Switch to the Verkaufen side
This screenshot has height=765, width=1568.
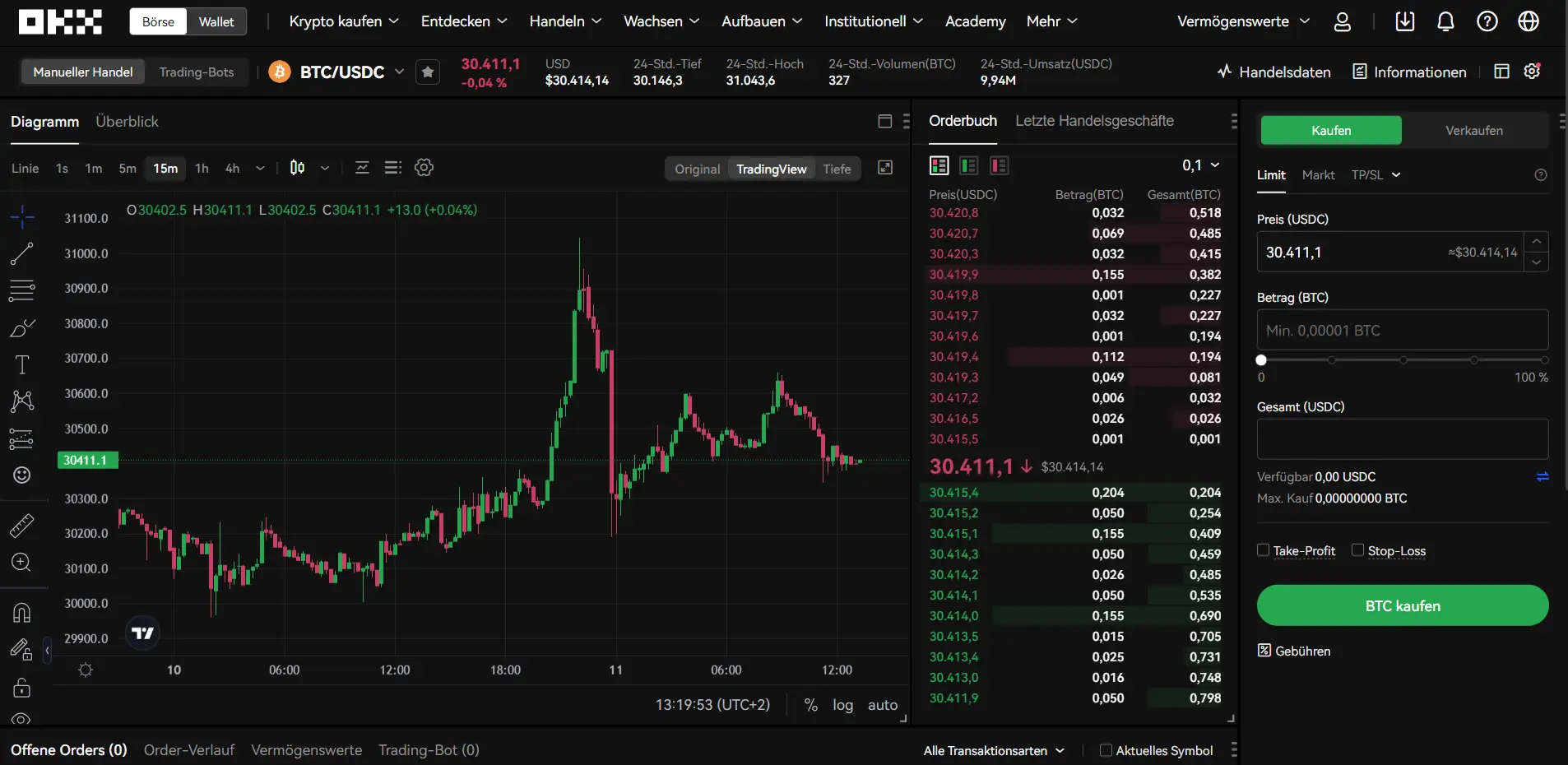coord(1473,131)
